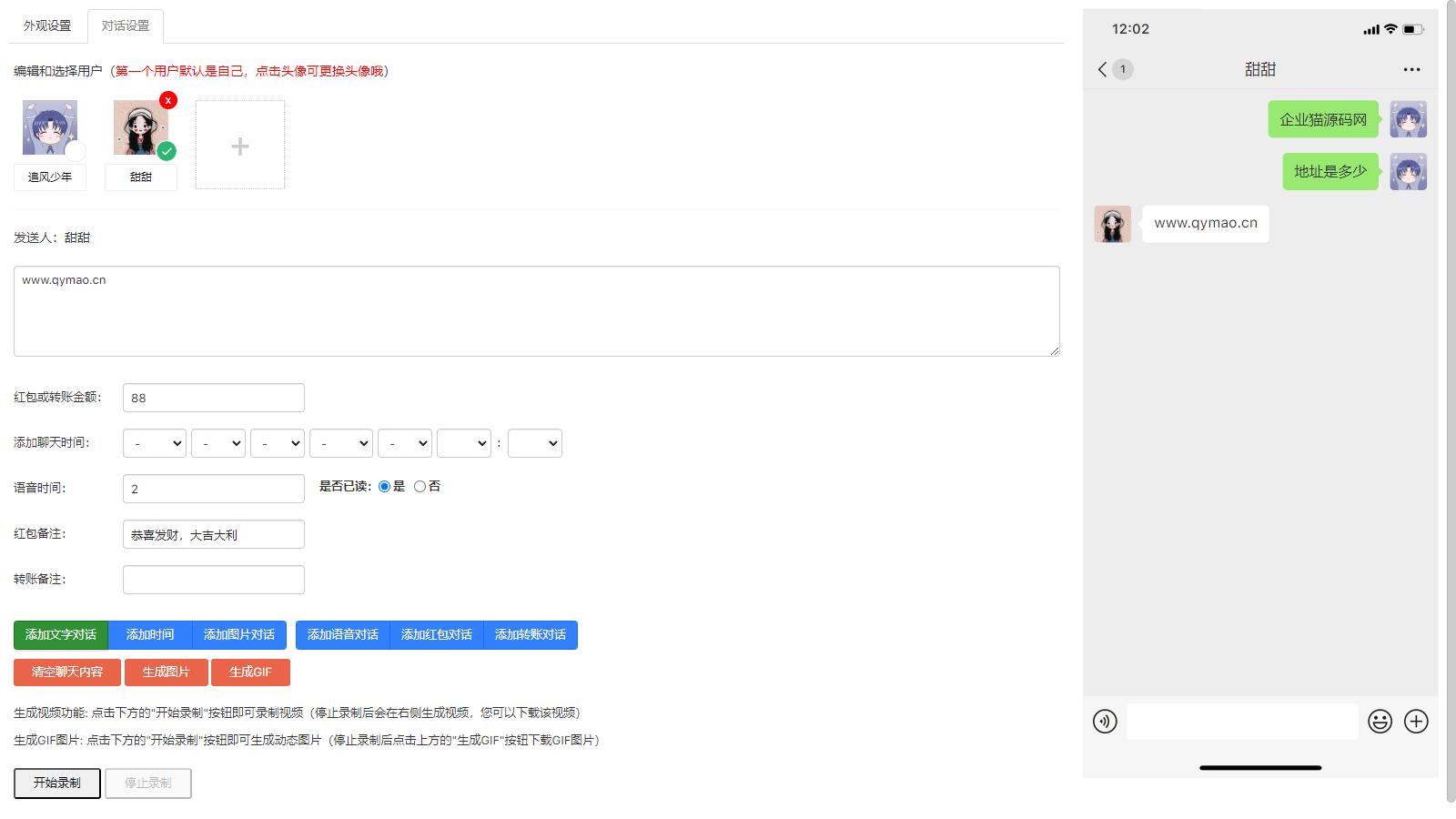Tap the voice input icon in chat bar

tap(1105, 722)
